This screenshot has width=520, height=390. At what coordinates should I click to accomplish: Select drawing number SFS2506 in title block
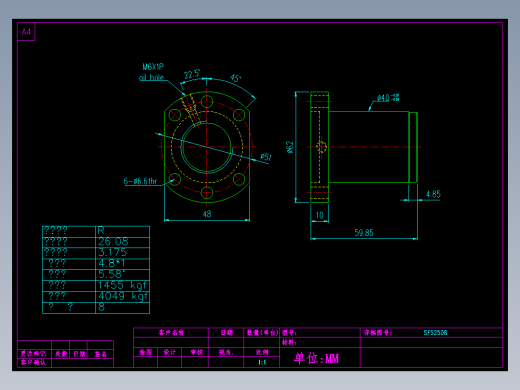[435, 332]
